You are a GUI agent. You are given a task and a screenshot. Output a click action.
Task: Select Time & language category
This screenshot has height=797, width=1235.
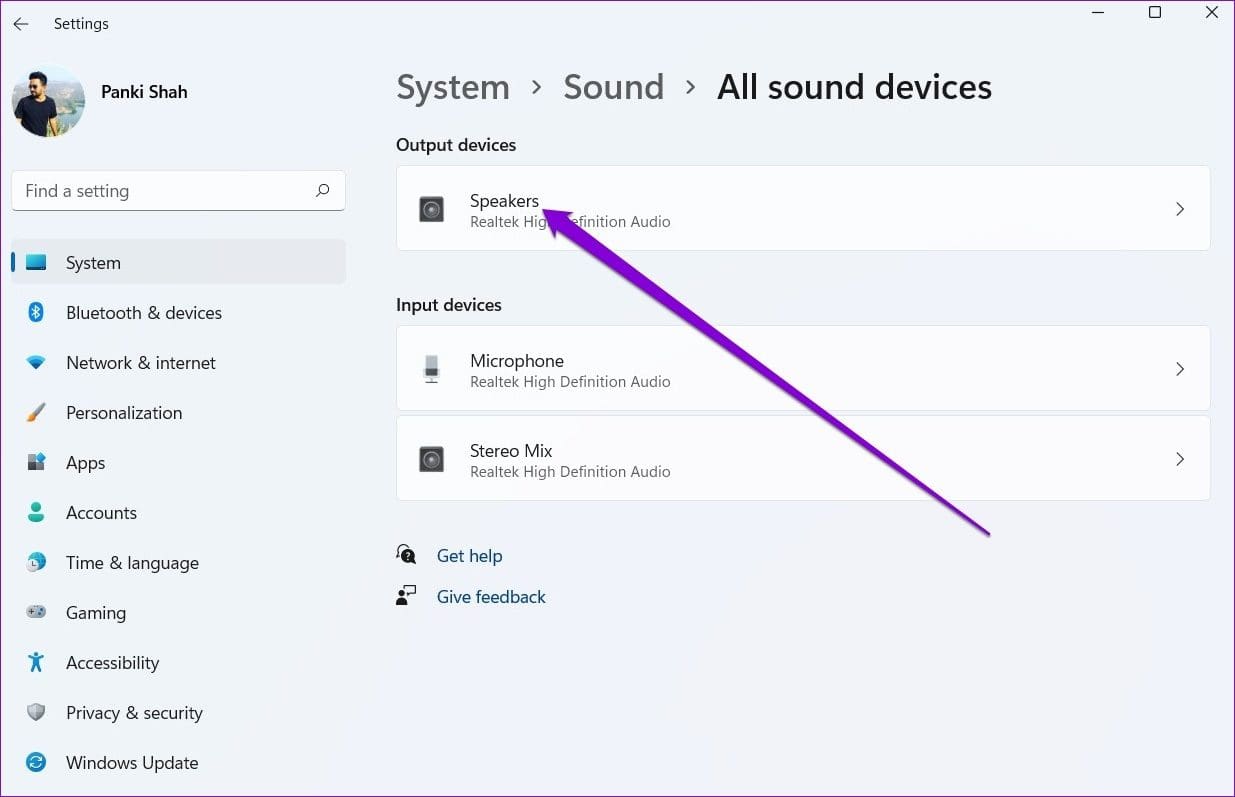point(132,563)
